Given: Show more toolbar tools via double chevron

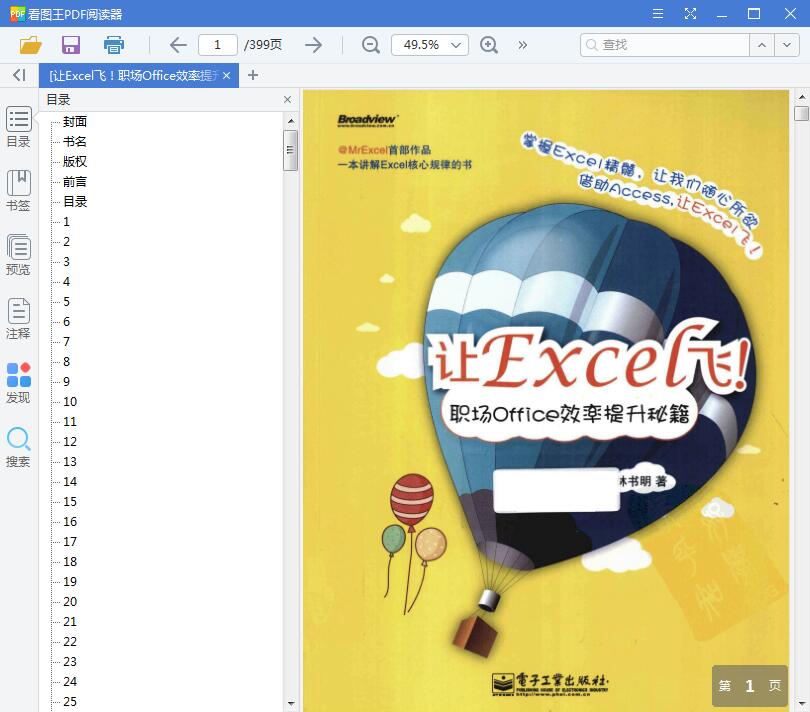Looking at the screenshot, I should (x=523, y=45).
